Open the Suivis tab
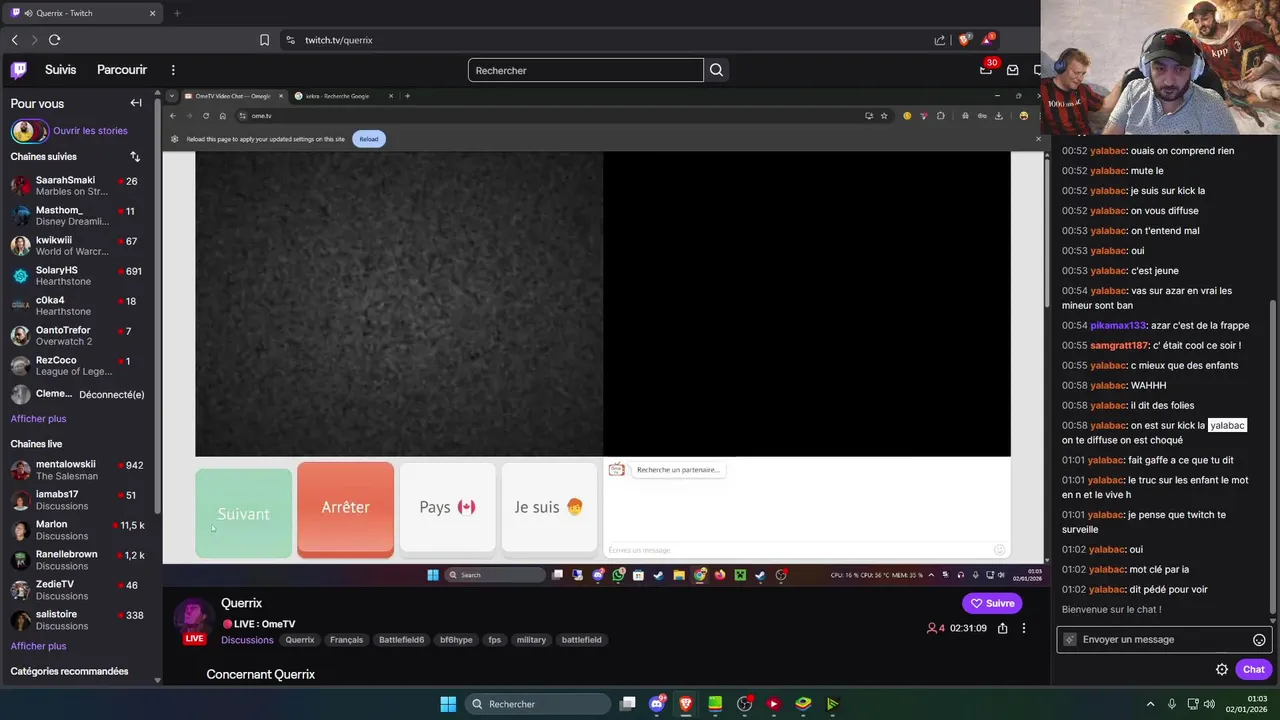This screenshot has height=720, width=1280. 60,70
